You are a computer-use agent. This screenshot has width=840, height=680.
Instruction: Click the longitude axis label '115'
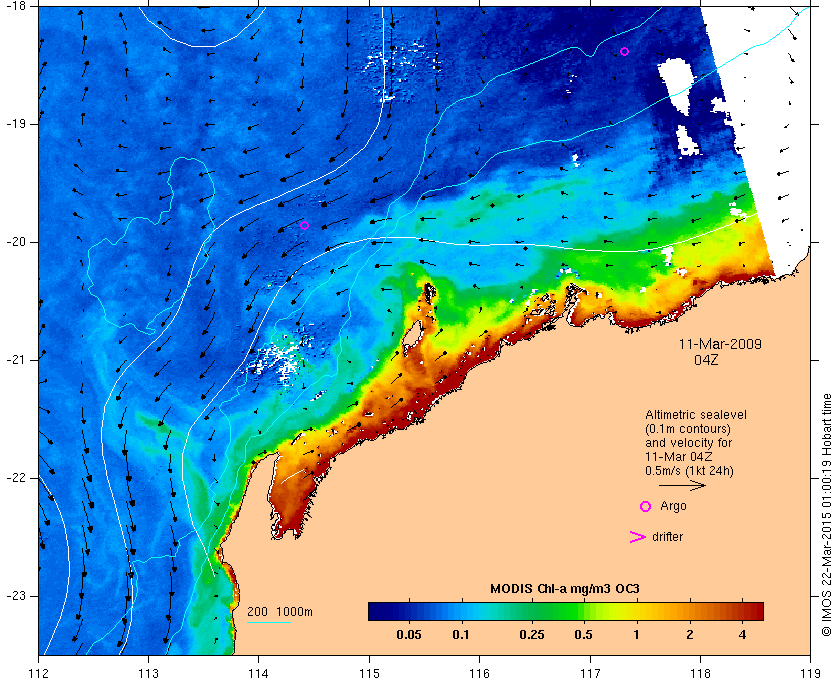coord(369,673)
